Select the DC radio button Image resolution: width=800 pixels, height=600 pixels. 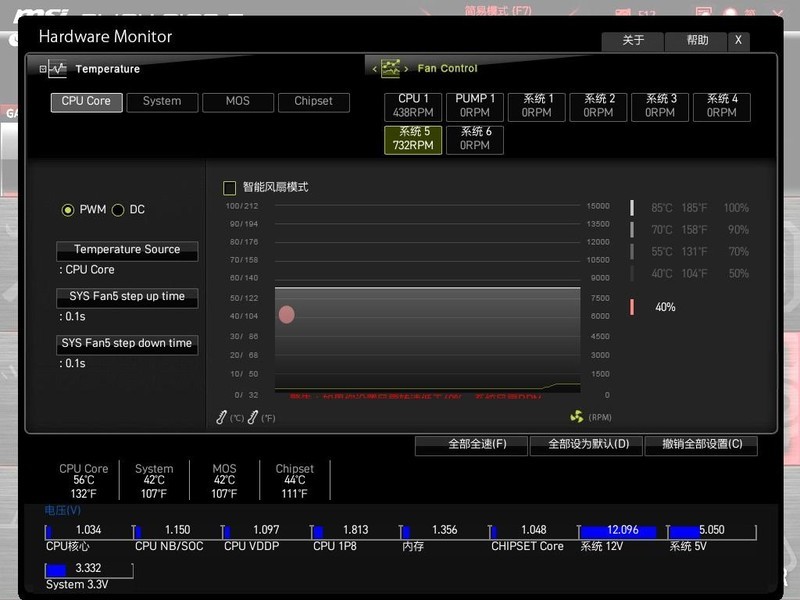pyautogui.click(x=118, y=210)
